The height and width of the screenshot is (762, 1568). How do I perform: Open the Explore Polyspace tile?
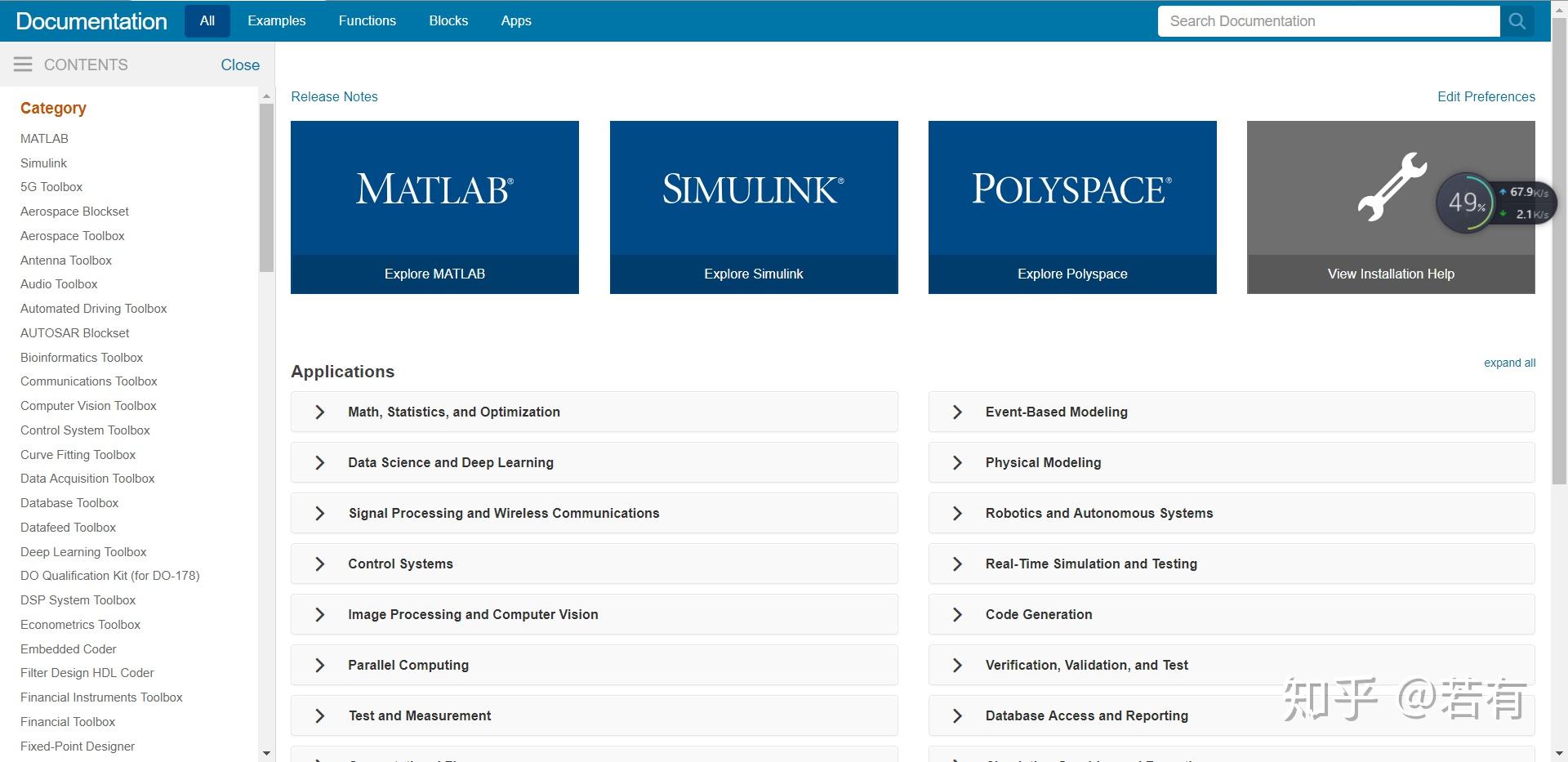pos(1072,207)
